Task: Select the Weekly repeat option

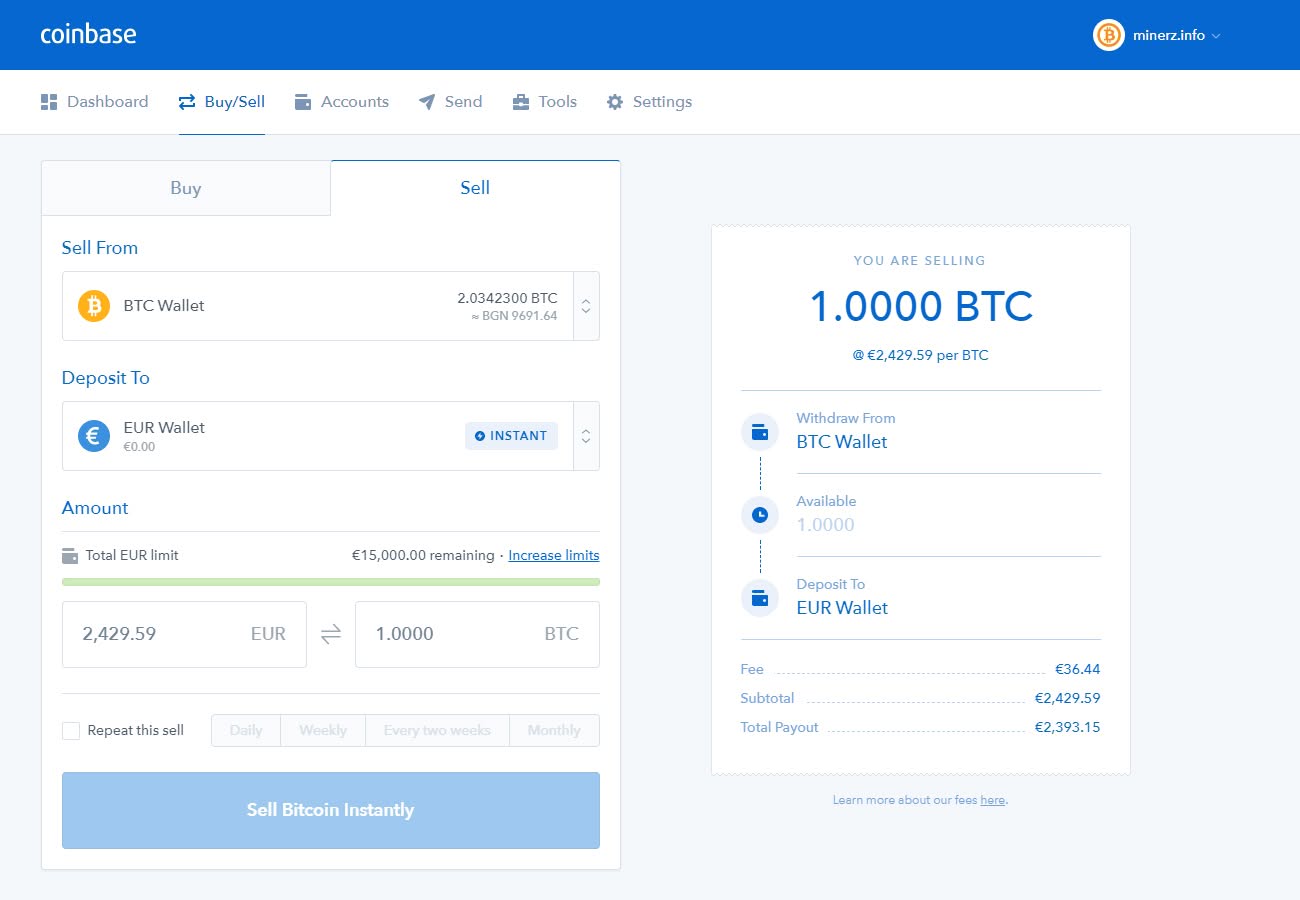Action: [x=323, y=731]
